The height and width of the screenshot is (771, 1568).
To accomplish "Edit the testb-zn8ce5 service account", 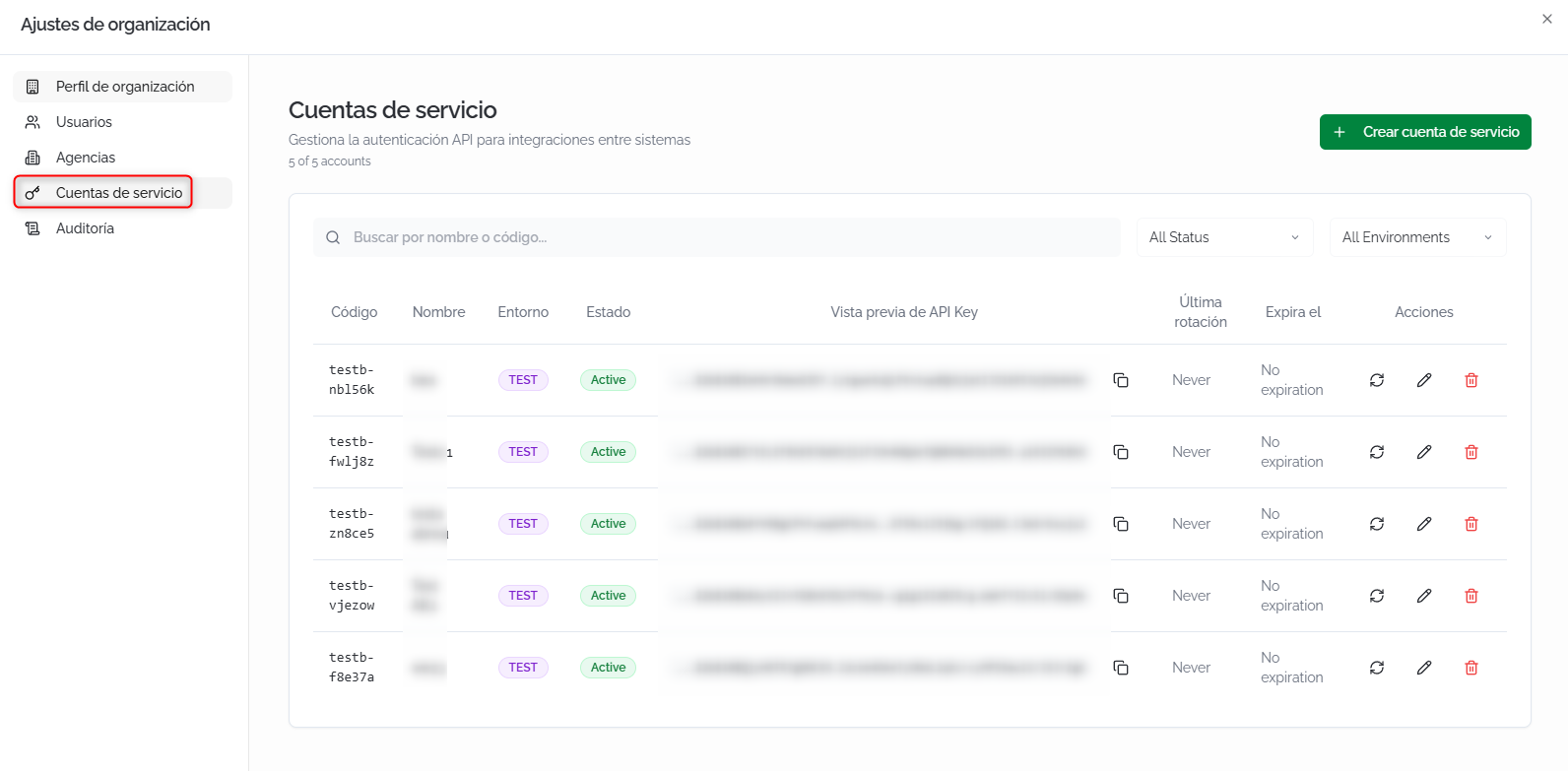I will coord(1424,524).
